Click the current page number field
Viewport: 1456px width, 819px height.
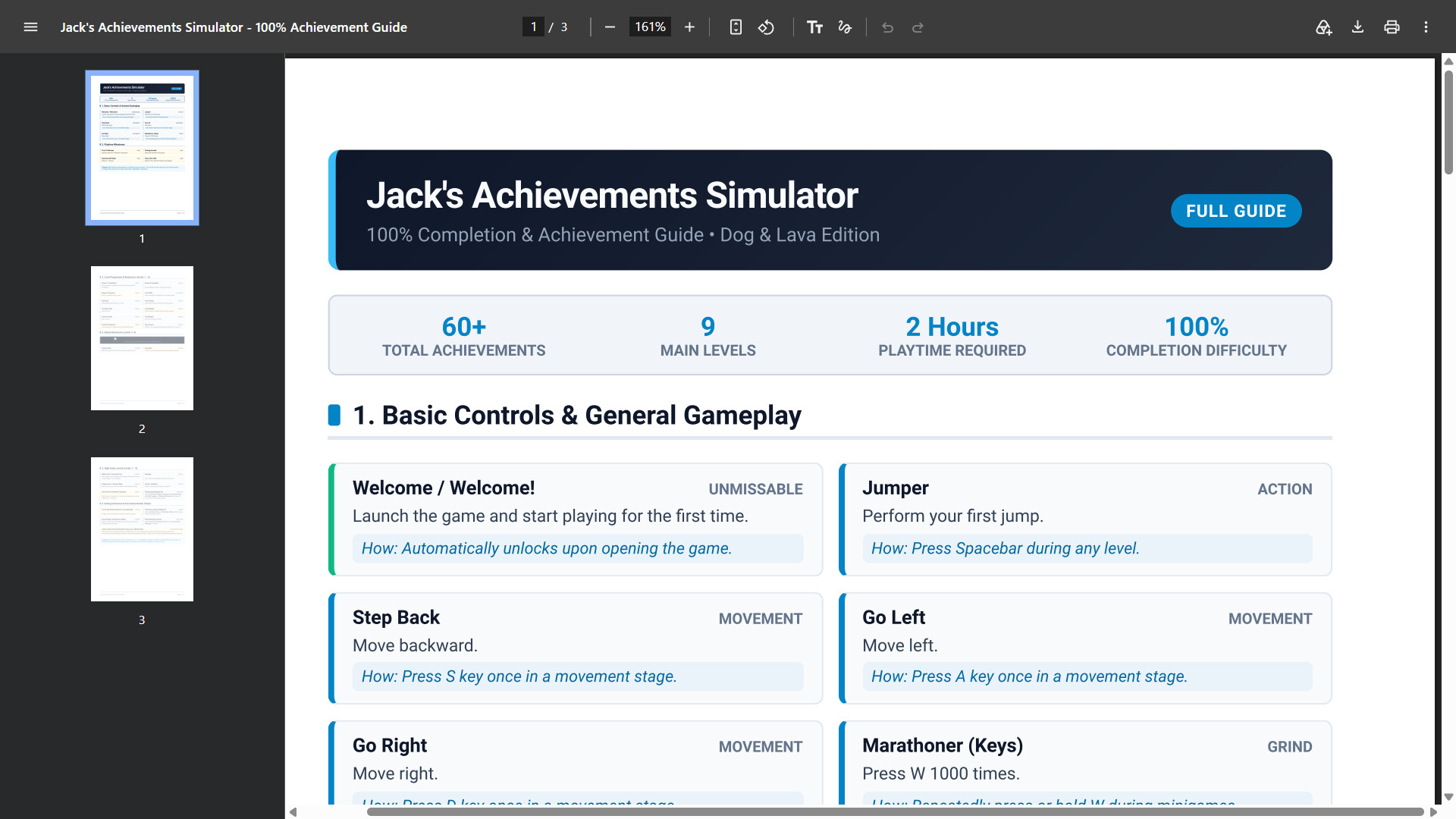point(533,27)
